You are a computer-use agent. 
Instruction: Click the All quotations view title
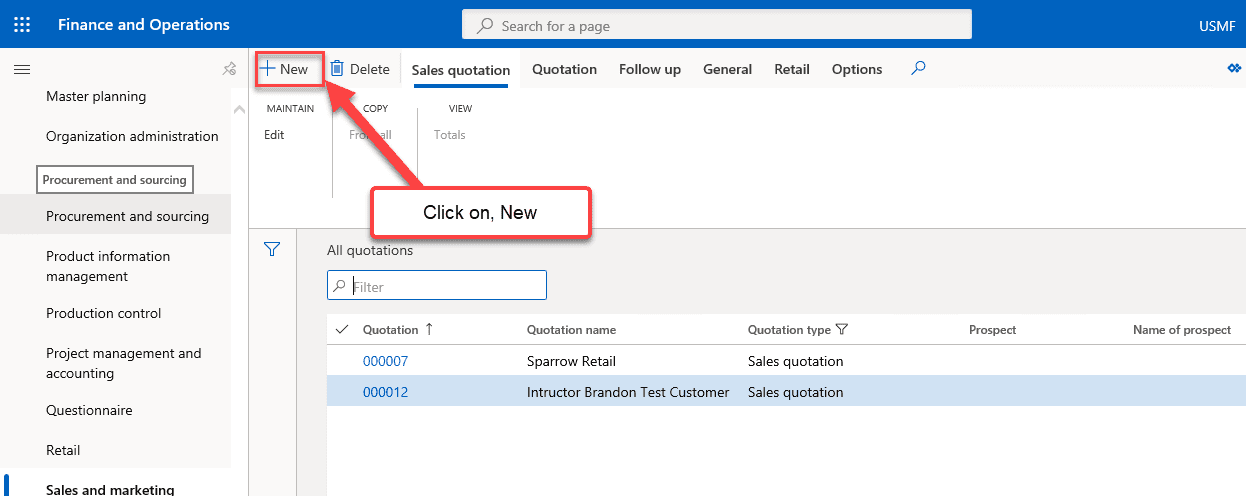370,250
